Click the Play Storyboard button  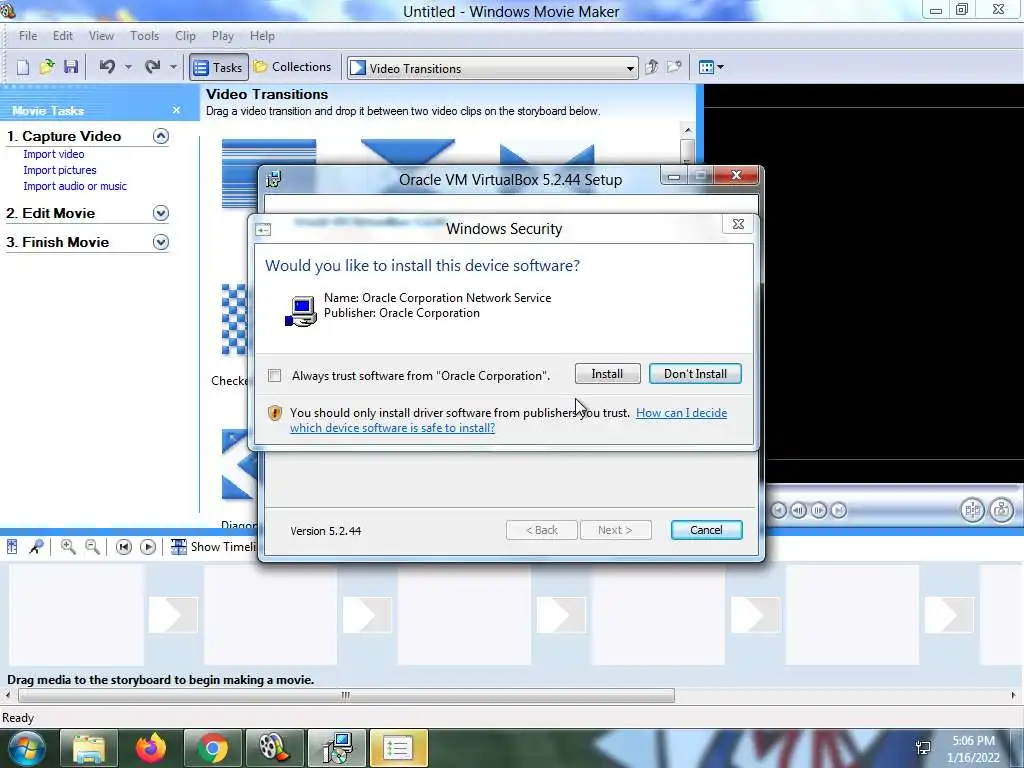click(x=148, y=547)
